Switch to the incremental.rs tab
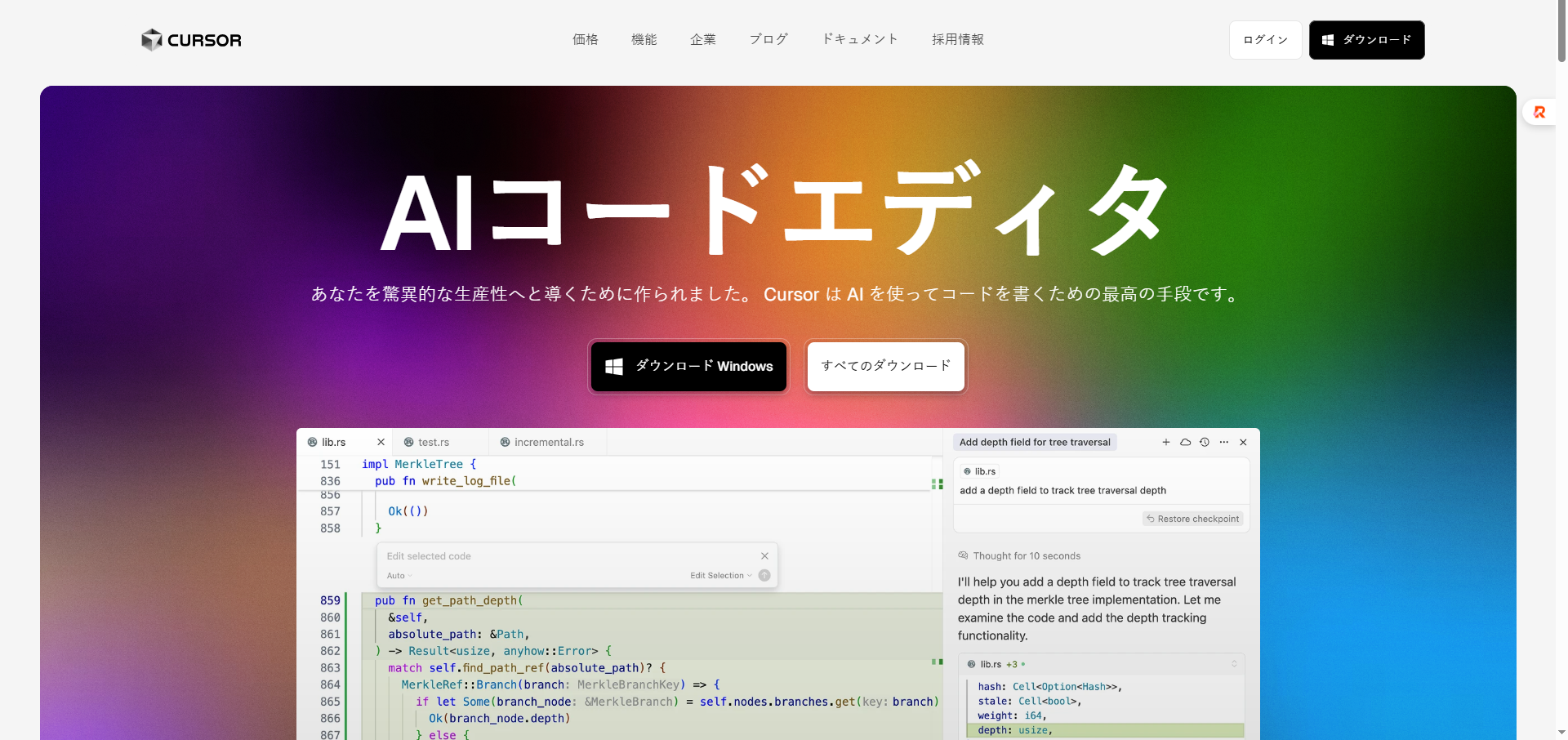1568x740 pixels. [x=549, y=442]
